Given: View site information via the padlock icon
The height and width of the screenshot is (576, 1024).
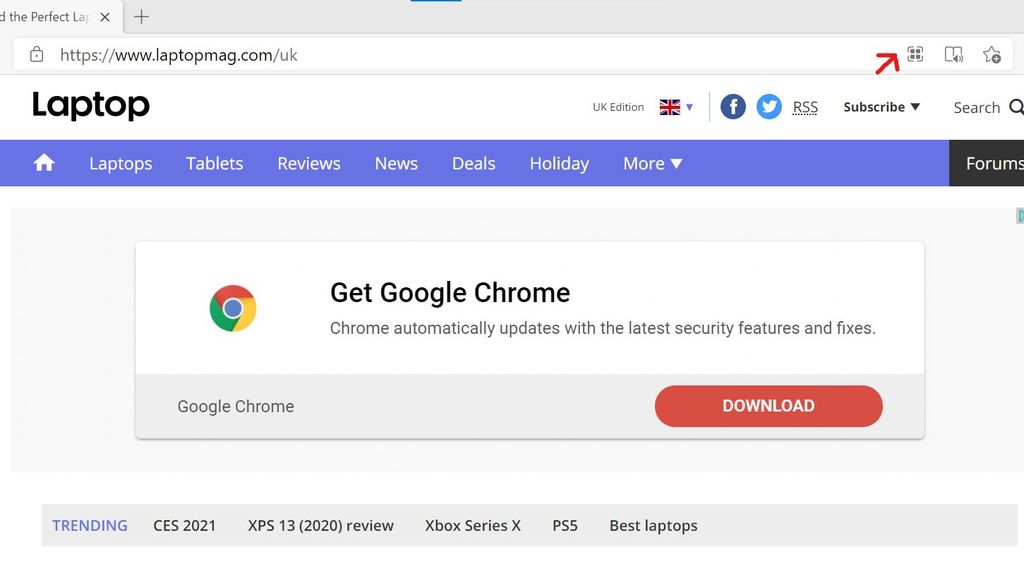Looking at the screenshot, I should tap(35, 55).
